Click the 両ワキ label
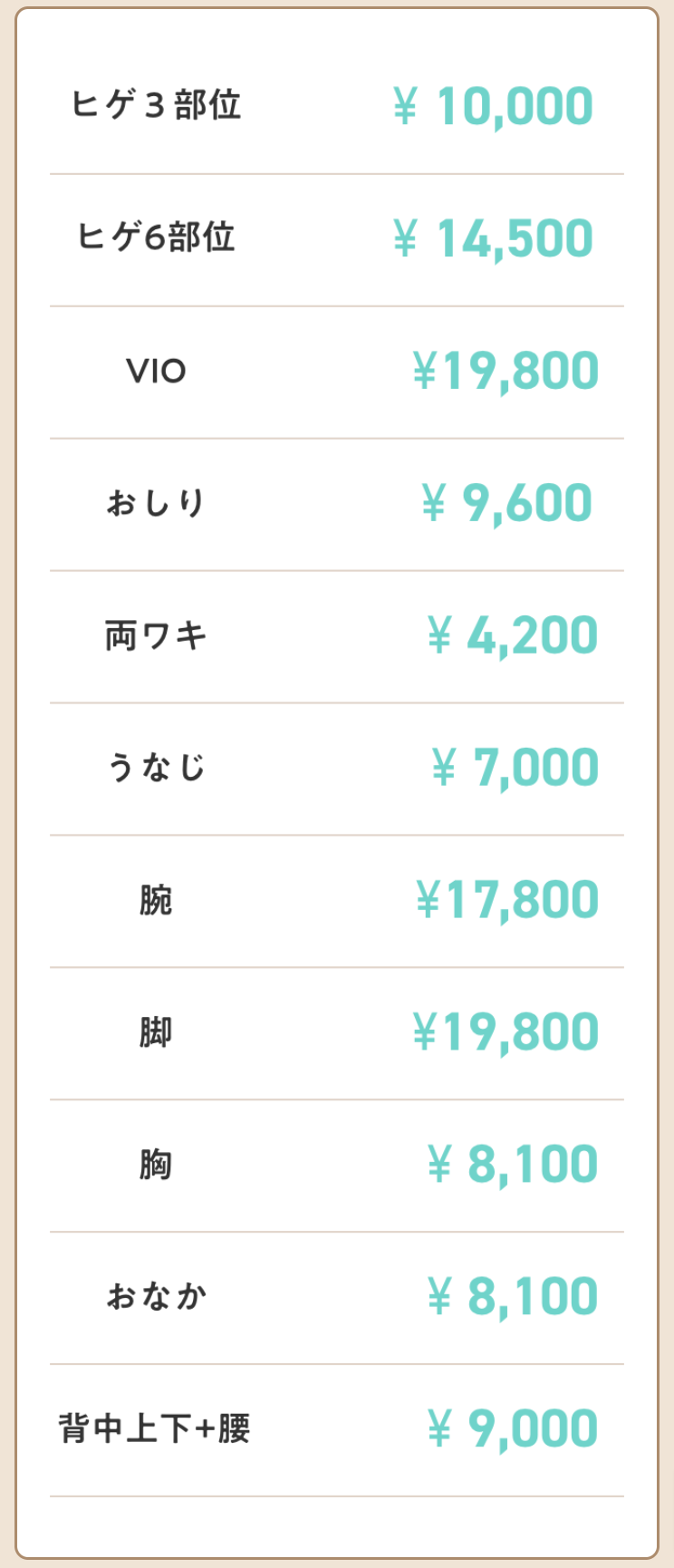Image resolution: width=674 pixels, height=1568 pixels. tap(156, 635)
